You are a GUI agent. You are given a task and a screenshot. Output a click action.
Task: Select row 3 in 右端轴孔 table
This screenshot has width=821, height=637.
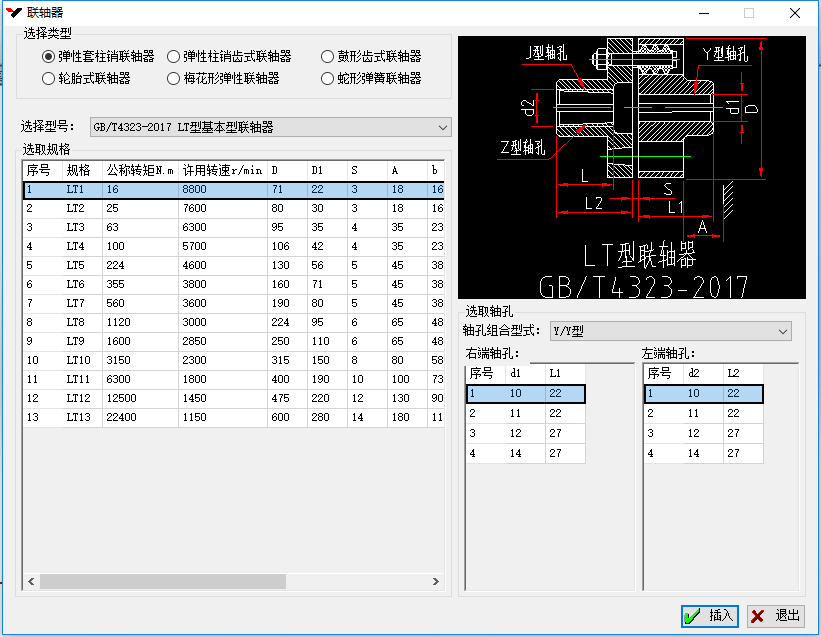[x=525, y=434]
